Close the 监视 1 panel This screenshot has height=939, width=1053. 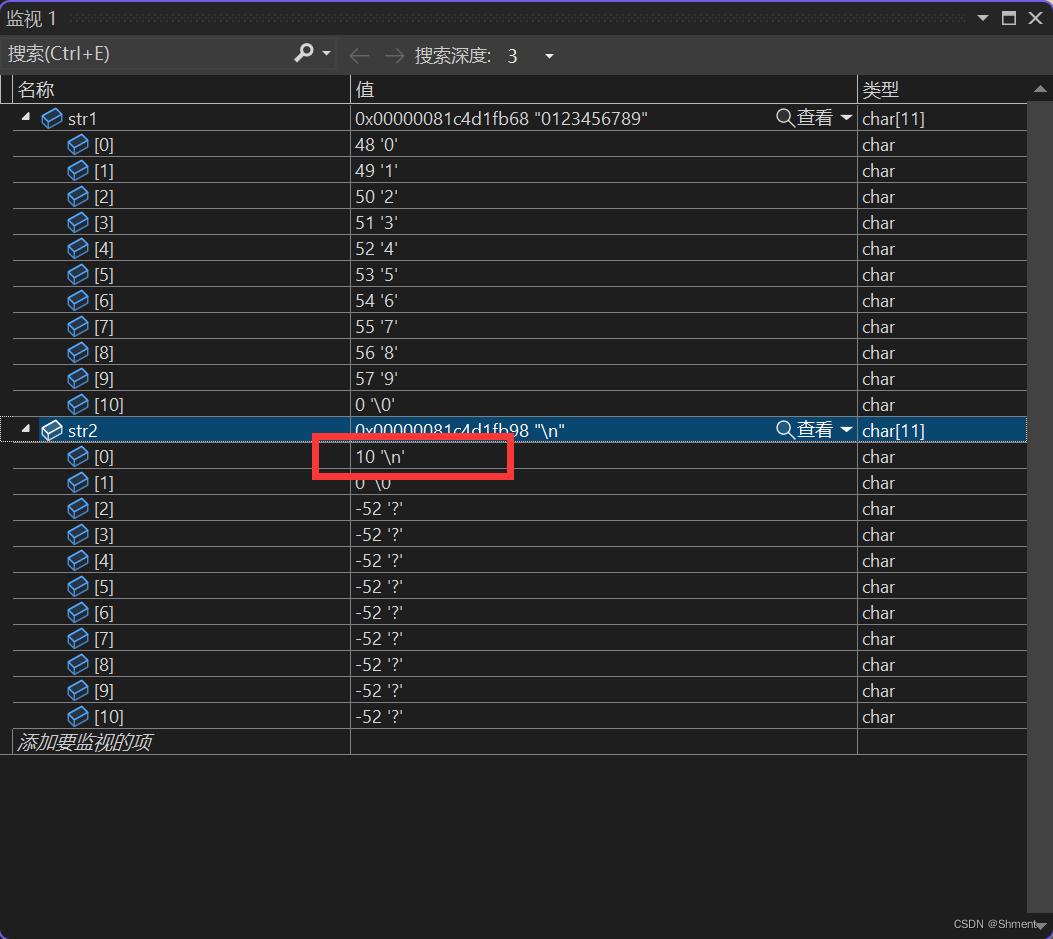[1035, 18]
